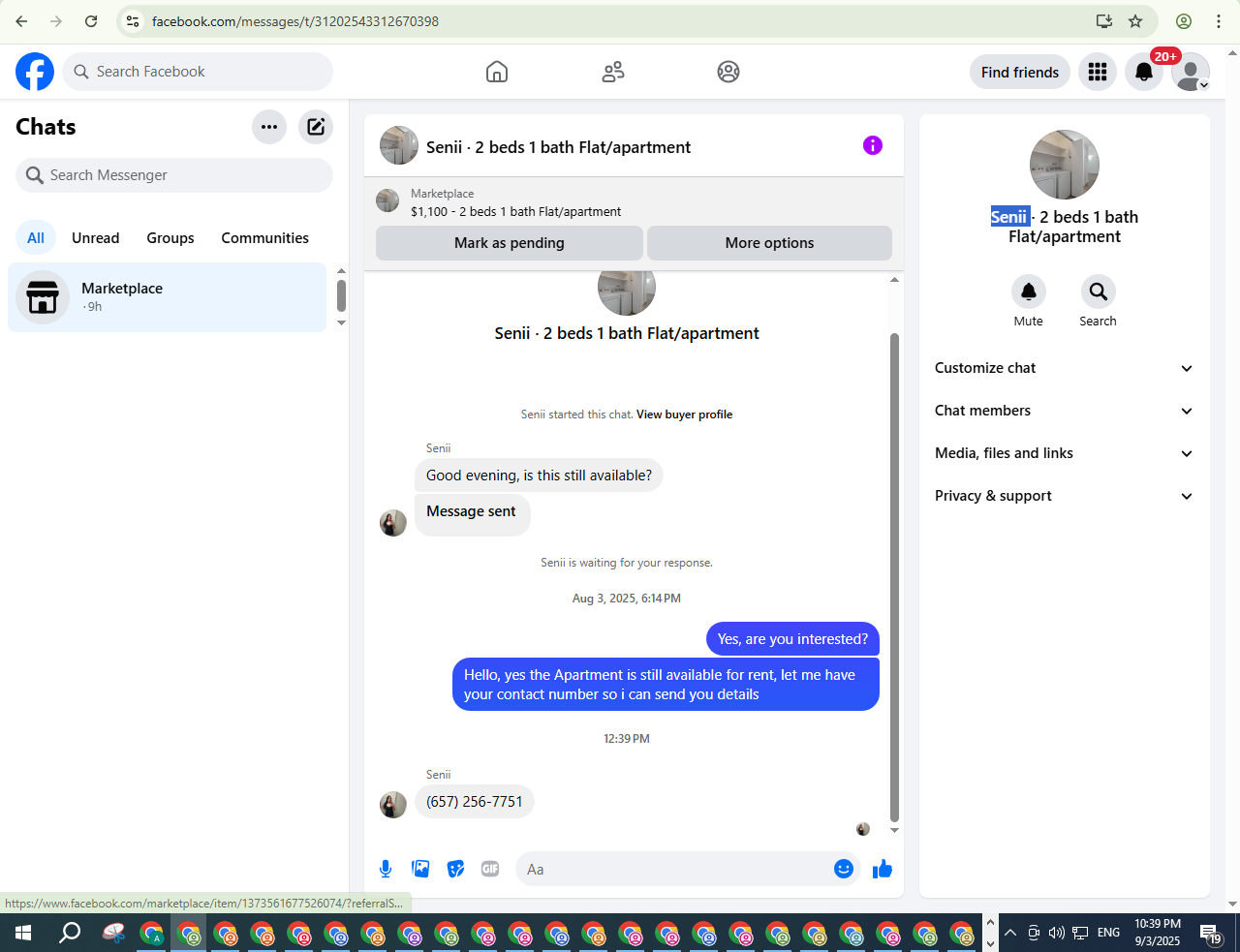The height and width of the screenshot is (952, 1240).
Task: Open the $1,100 Marketplace listing link
Action: [x=516, y=212]
